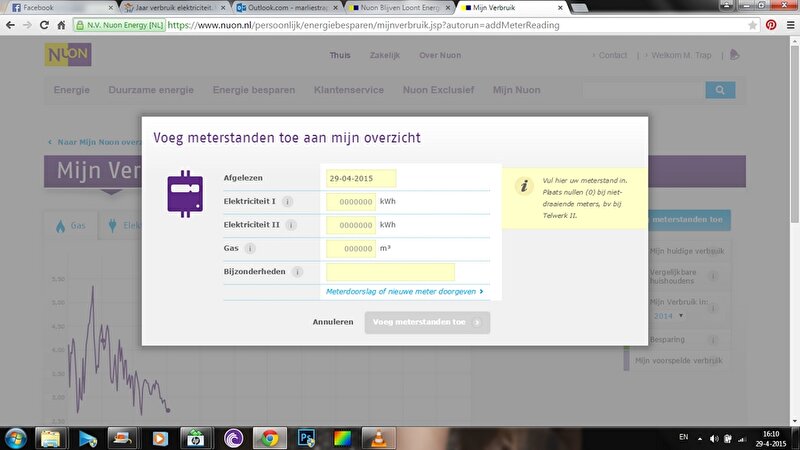800x450 pixels.
Task: Open the Mijn Nuon menu
Action: [x=516, y=90]
